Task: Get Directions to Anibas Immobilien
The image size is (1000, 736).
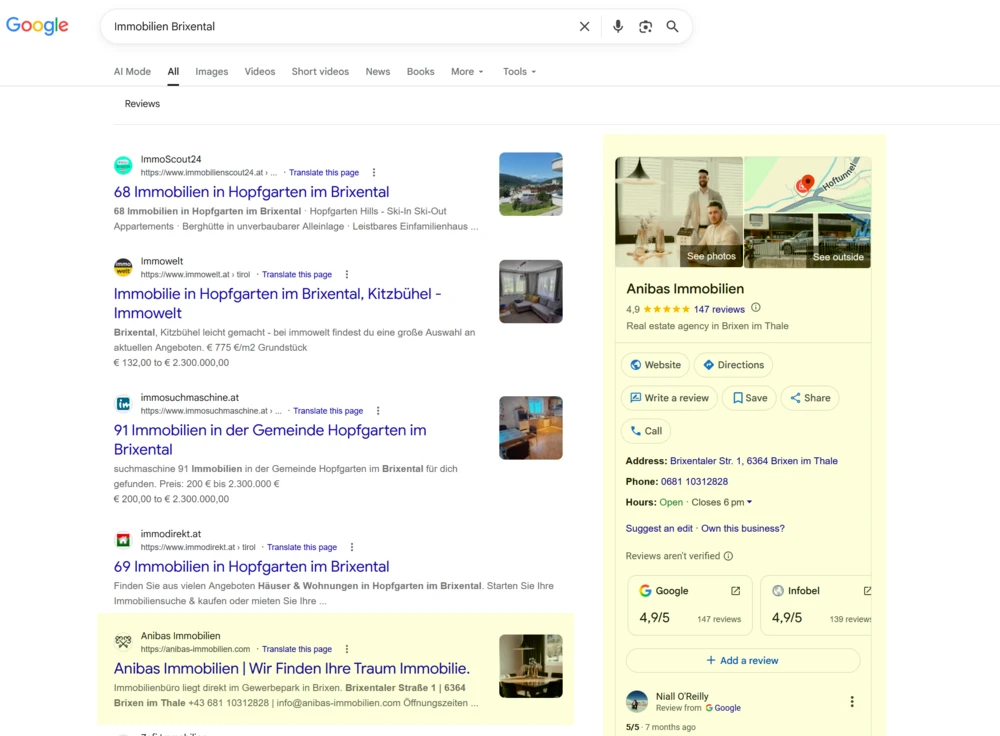Action: [x=733, y=365]
